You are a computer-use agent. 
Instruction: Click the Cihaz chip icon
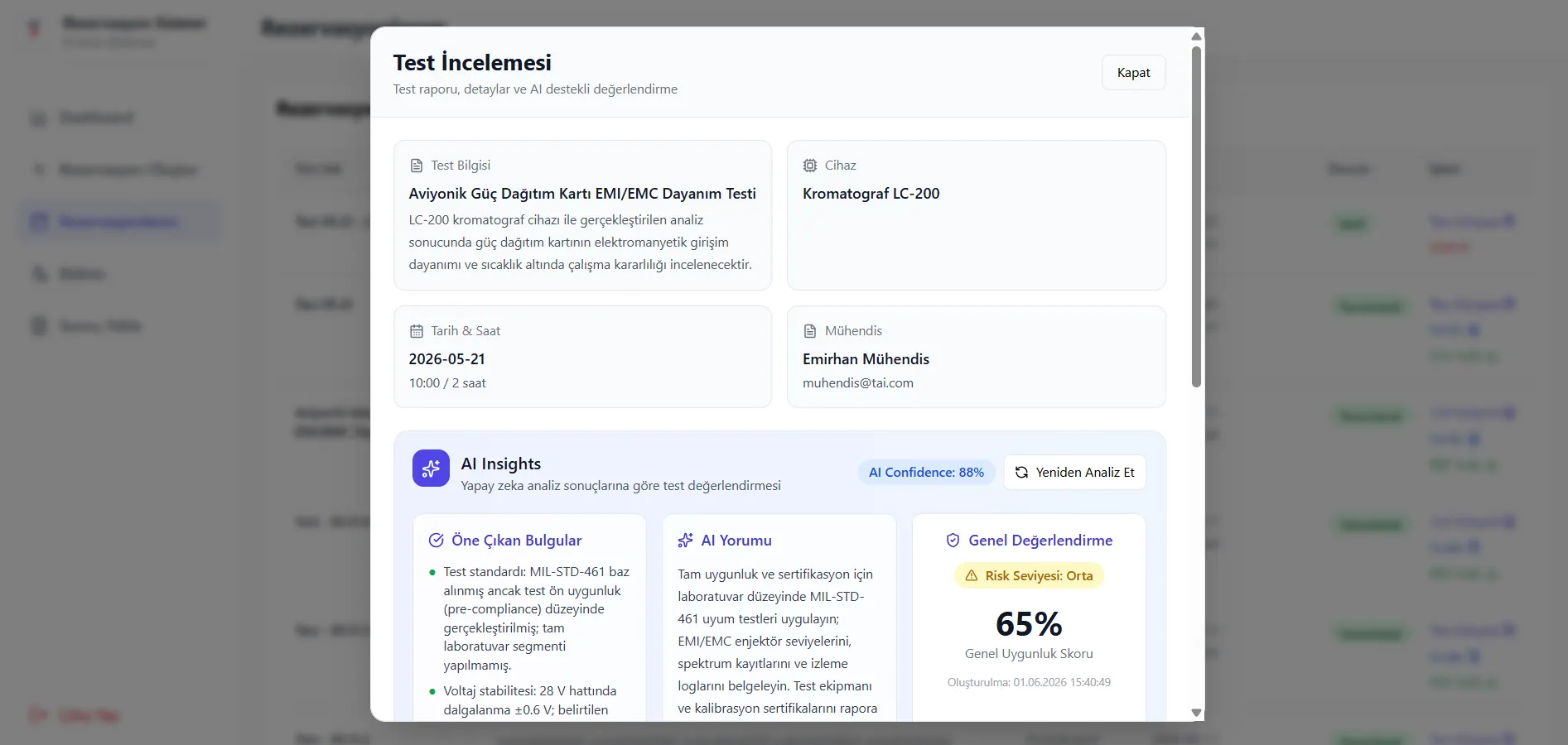pyautogui.click(x=810, y=166)
